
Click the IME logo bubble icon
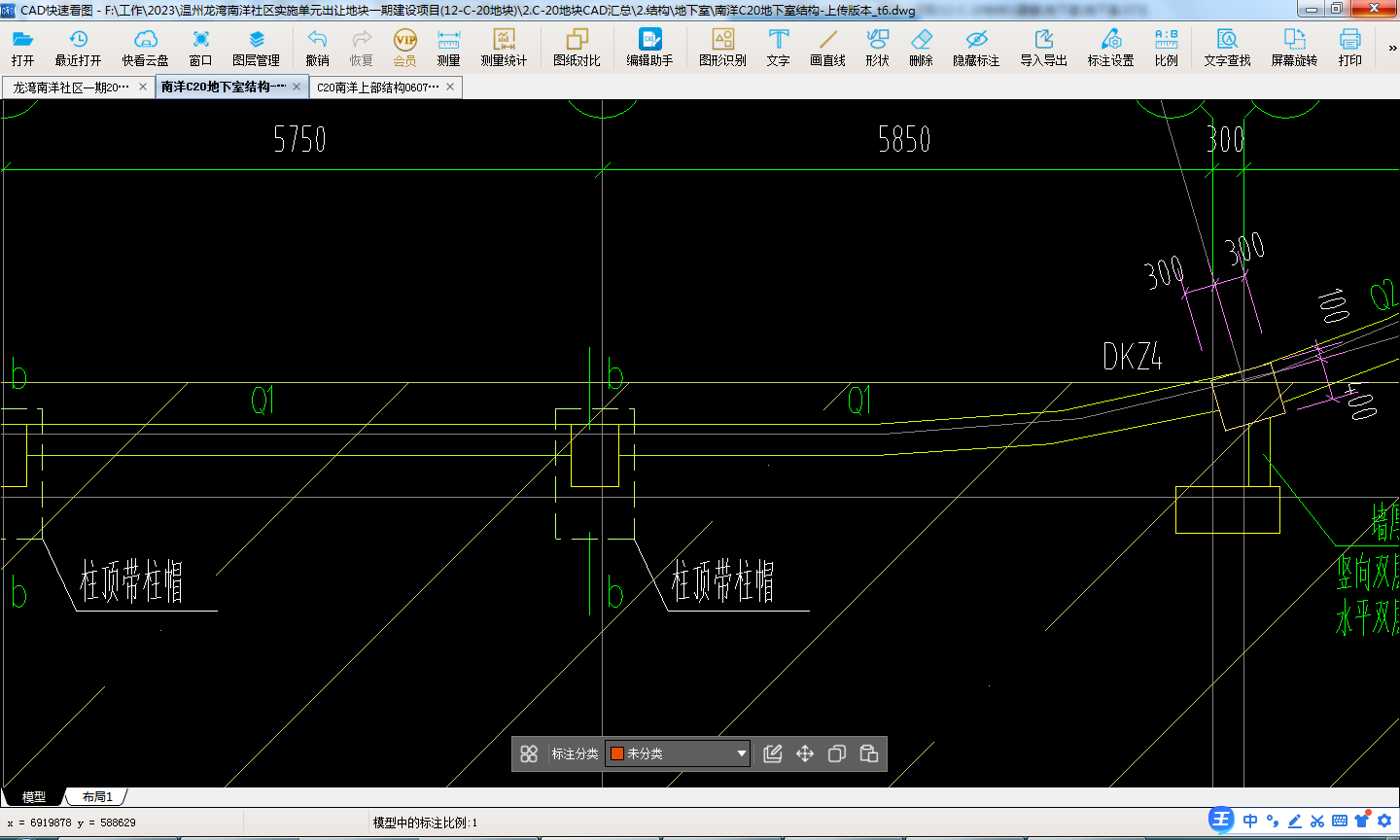click(1221, 820)
